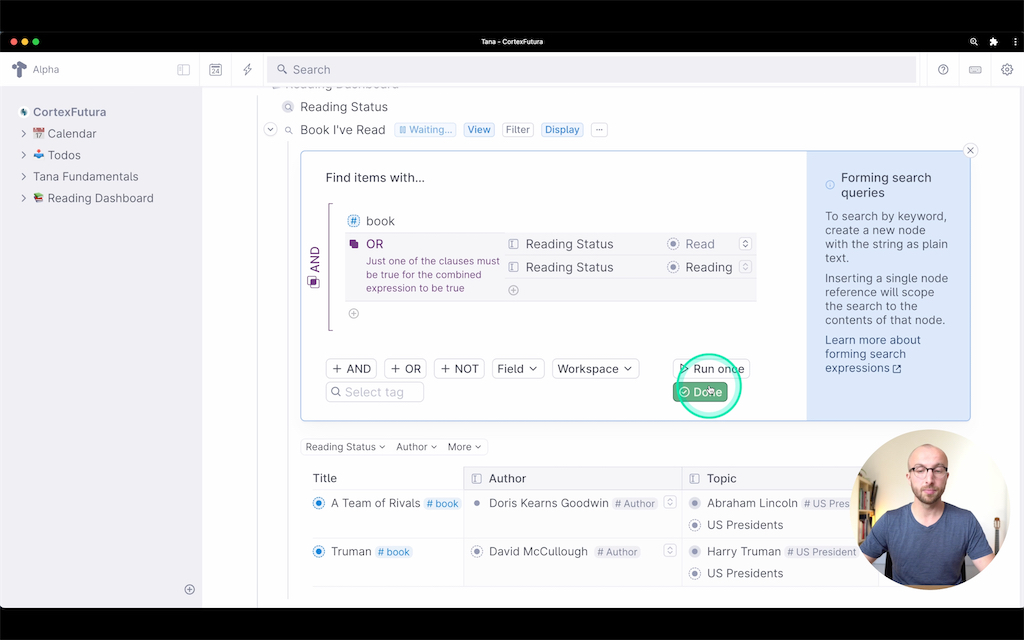This screenshot has height=640, width=1024.
Task: Open the Author filter dropdown
Action: [x=416, y=447]
